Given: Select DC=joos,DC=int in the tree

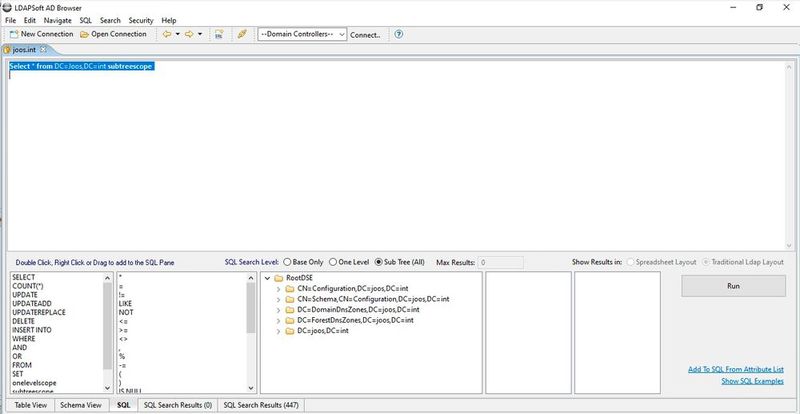Looking at the screenshot, I should (x=323, y=331).
